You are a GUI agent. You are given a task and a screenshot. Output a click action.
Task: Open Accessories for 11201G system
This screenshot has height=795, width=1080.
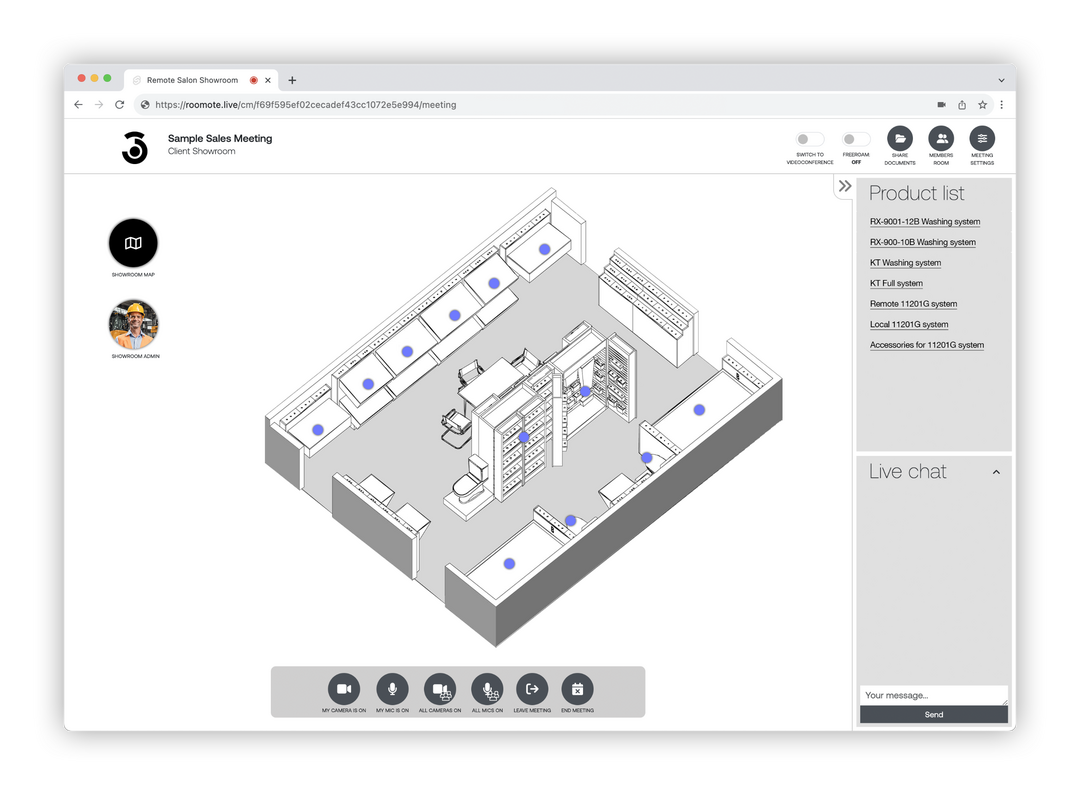(x=927, y=344)
